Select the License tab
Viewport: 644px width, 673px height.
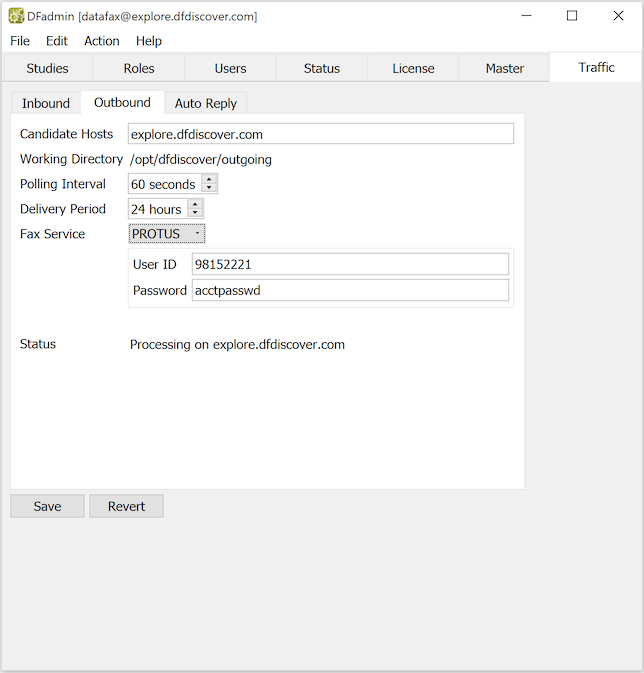pos(413,68)
